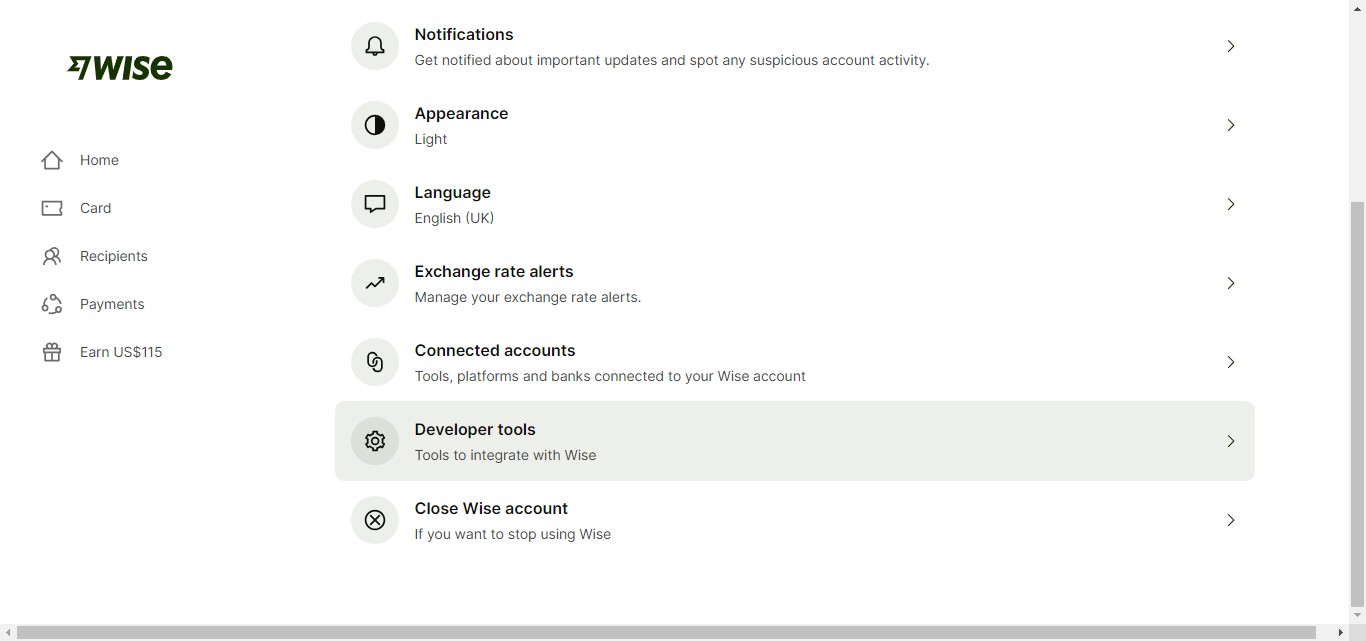Expand the Developer tools row
This screenshot has width=1366, height=641.
coord(1231,441)
